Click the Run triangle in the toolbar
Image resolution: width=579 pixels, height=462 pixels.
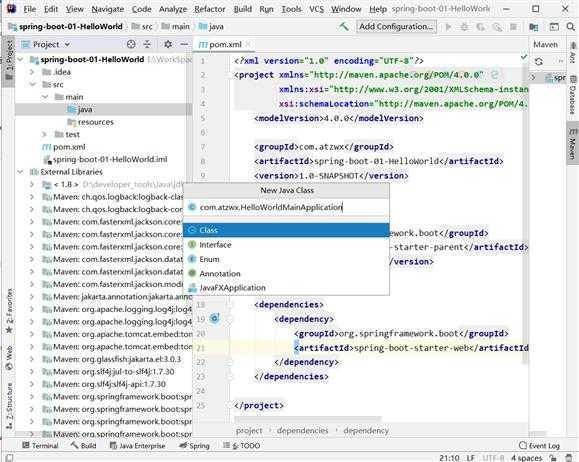coord(449,27)
